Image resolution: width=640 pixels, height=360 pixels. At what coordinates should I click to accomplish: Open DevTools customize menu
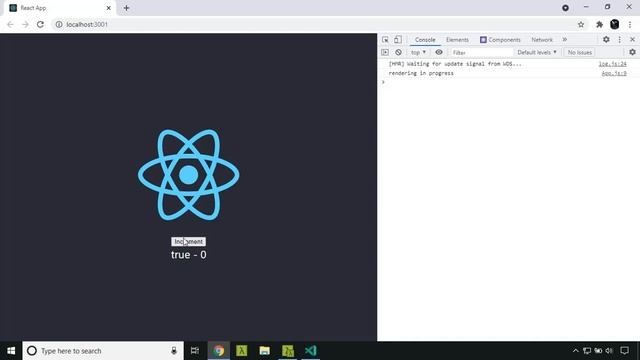(x=620, y=40)
